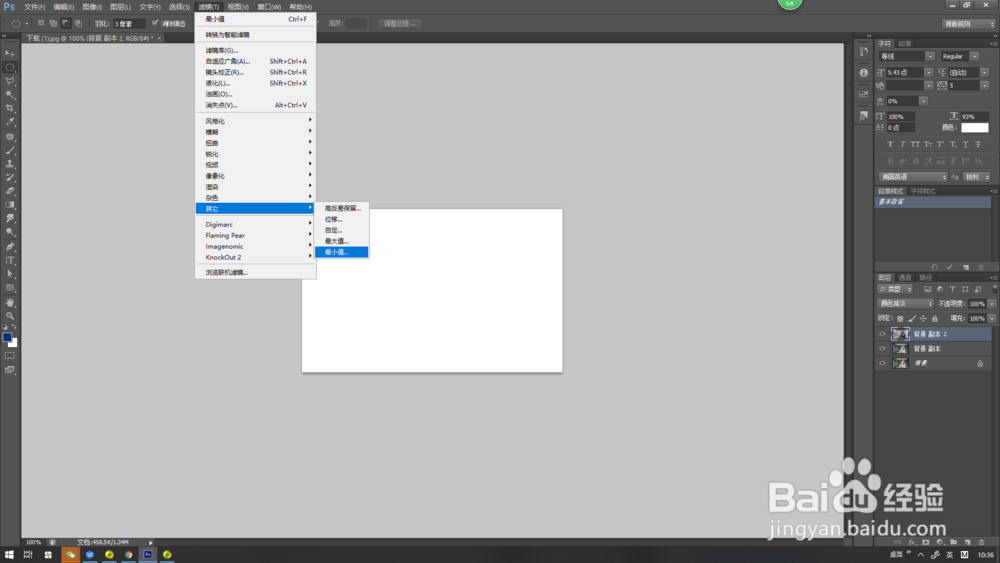
Task: Toggle lock position icon
Action: pos(923,318)
